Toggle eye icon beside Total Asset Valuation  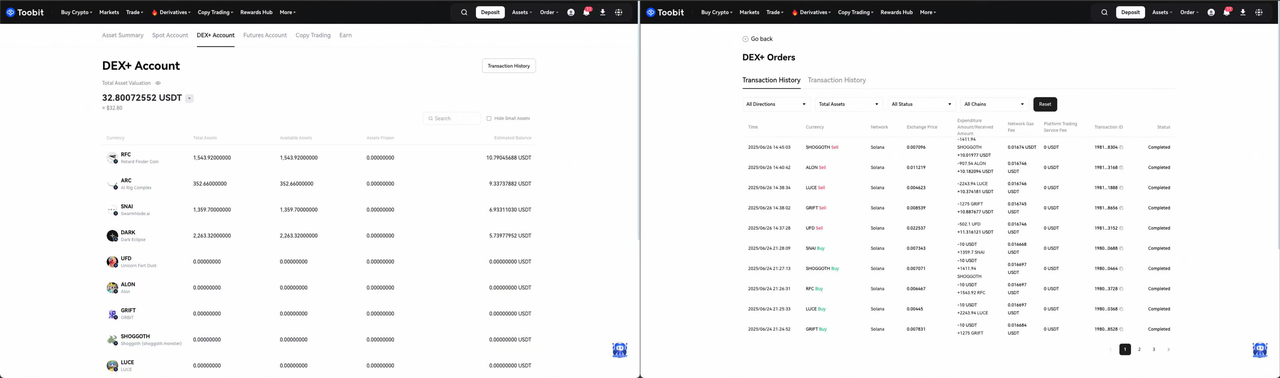(158, 83)
